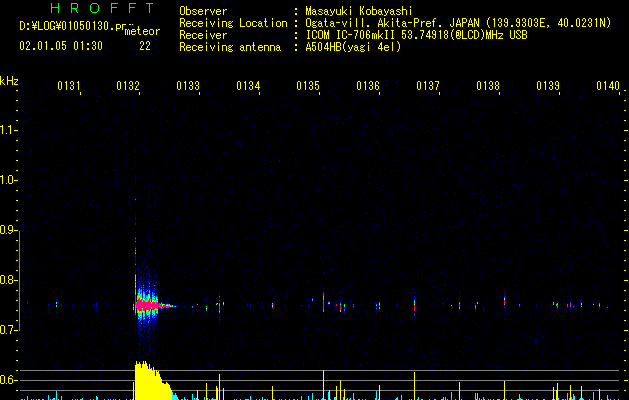Click the 0.9 kHz frequency label
The height and width of the screenshot is (400, 629).
8,230
